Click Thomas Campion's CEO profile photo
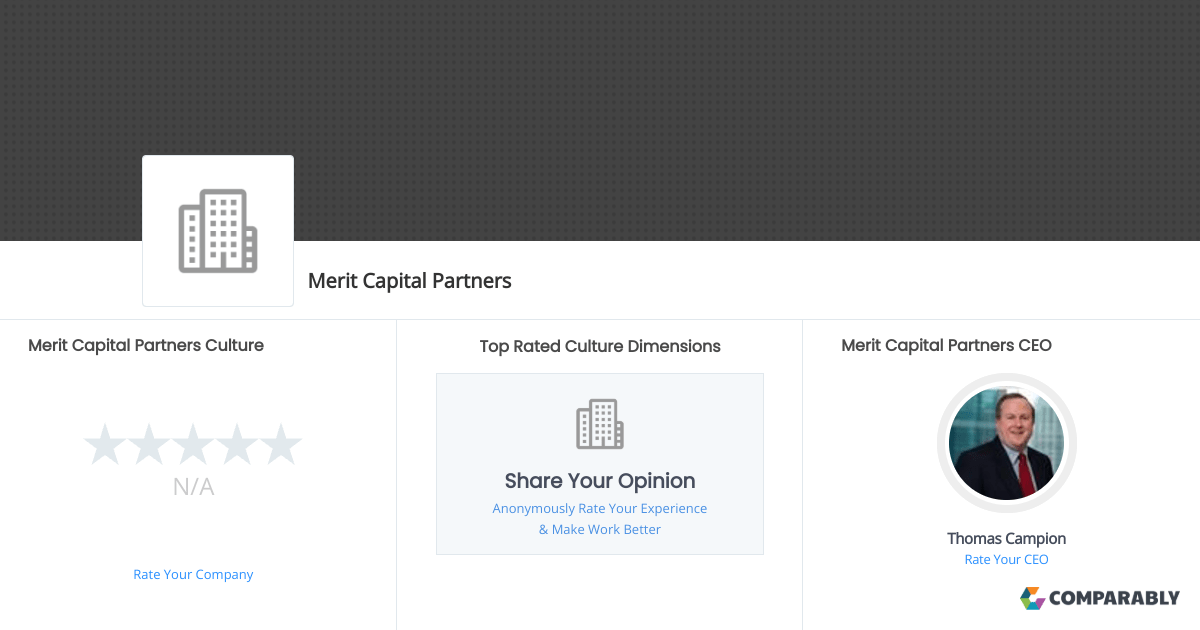 pyautogui.click(x=1006, y=443)
